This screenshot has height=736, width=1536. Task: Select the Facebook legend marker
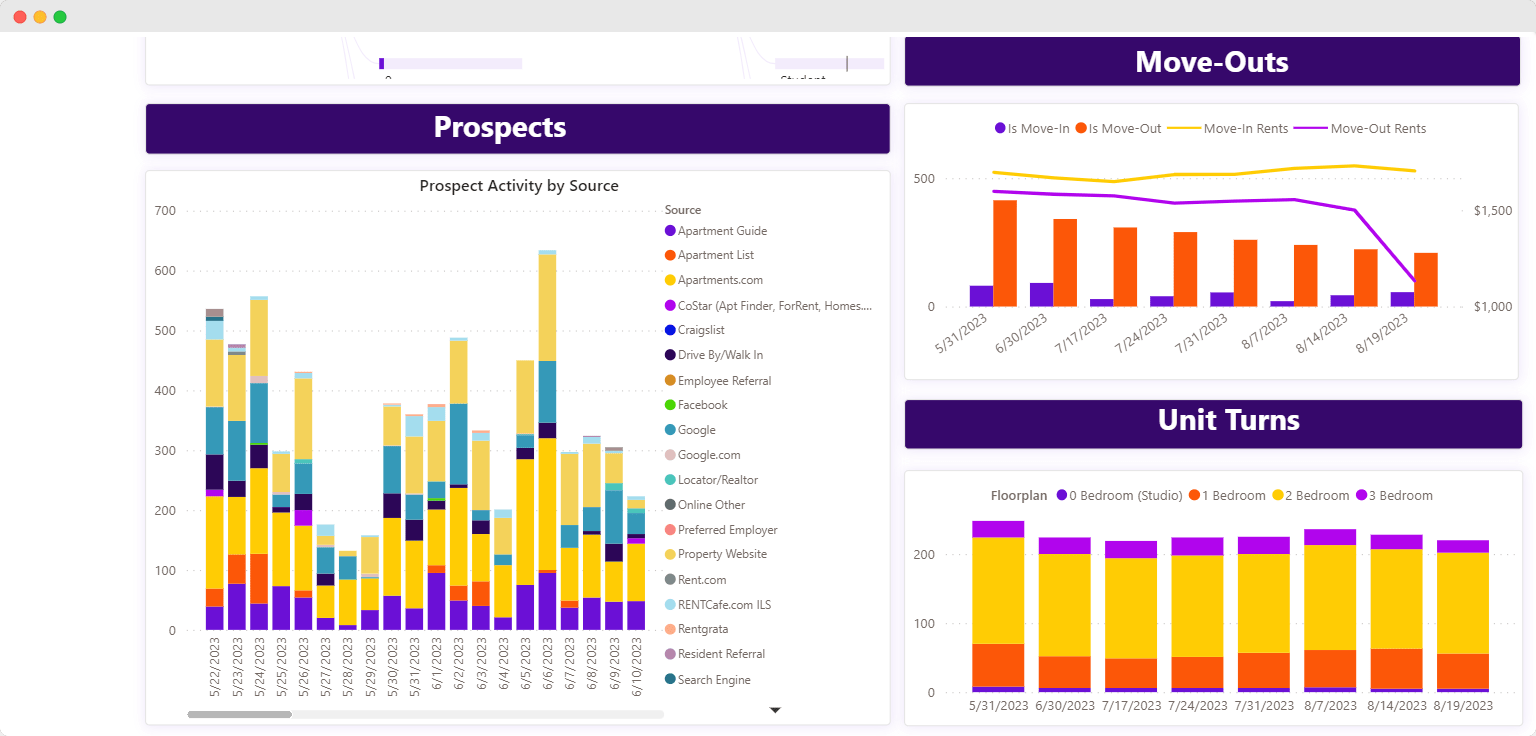[x=670, y=405]
